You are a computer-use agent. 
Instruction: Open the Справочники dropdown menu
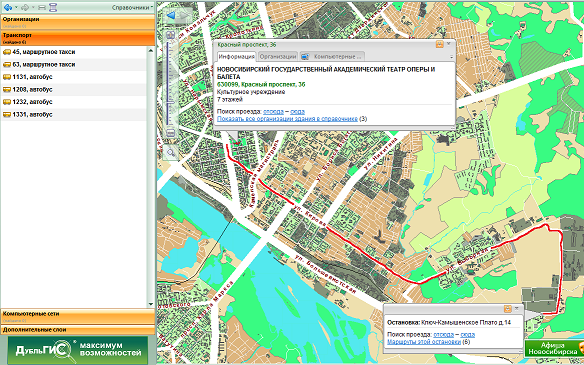click(x=132, y=7)
